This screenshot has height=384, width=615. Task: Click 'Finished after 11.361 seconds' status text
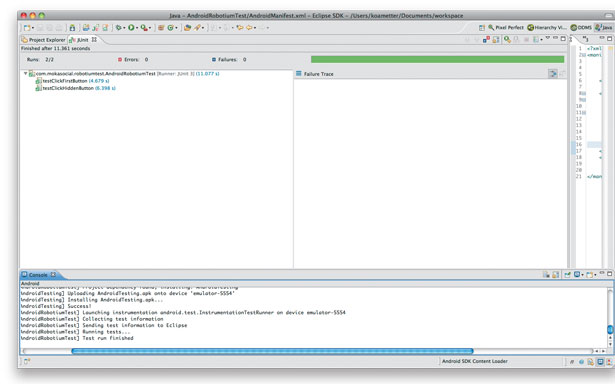click(x=55, y=48)
